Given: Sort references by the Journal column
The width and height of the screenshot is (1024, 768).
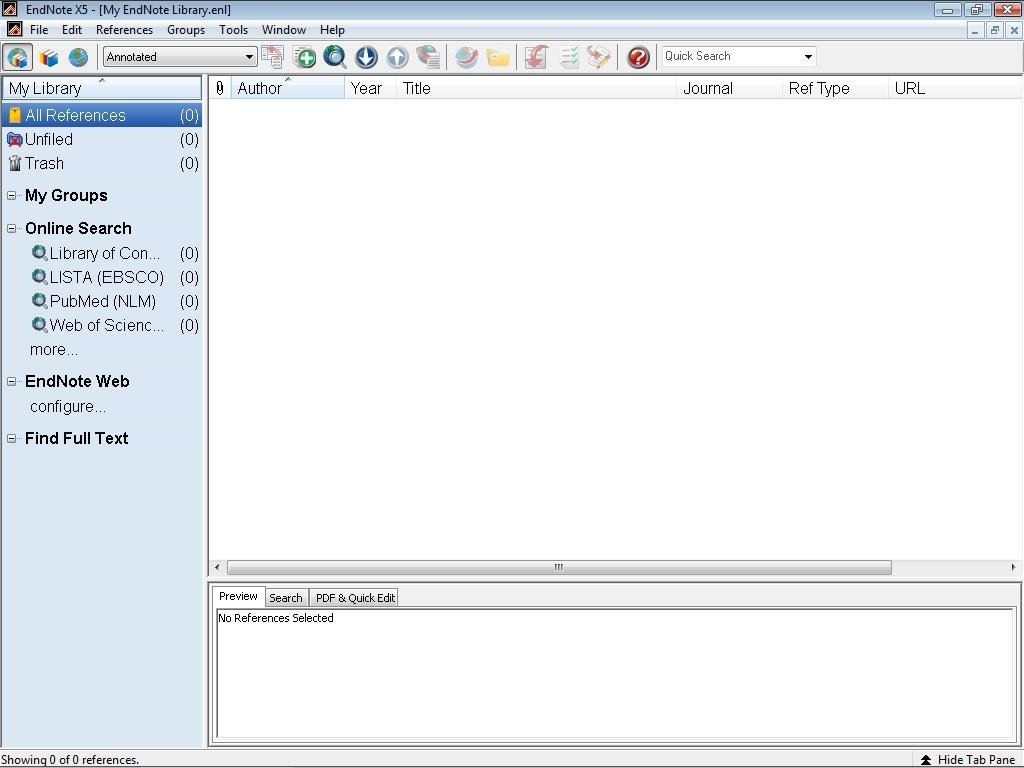Looking at the screenshot, I should (730, 88).
